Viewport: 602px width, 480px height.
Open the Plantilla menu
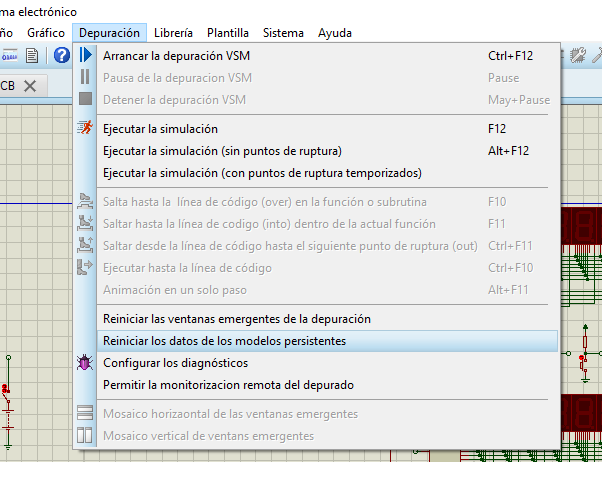coord(228,33)
